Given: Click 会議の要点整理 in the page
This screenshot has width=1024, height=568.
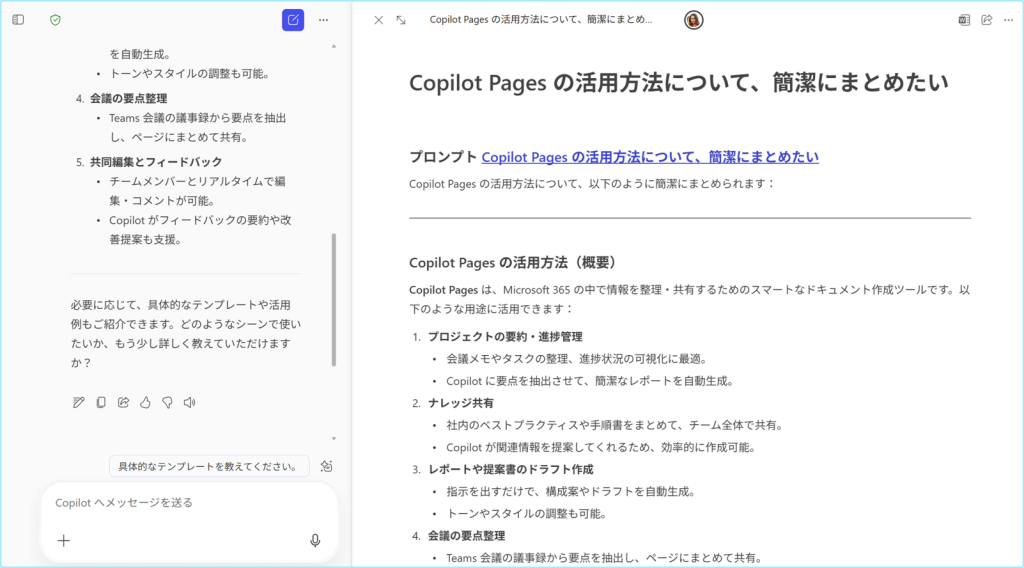Looking at the screenshot, I should pos(466,536).
